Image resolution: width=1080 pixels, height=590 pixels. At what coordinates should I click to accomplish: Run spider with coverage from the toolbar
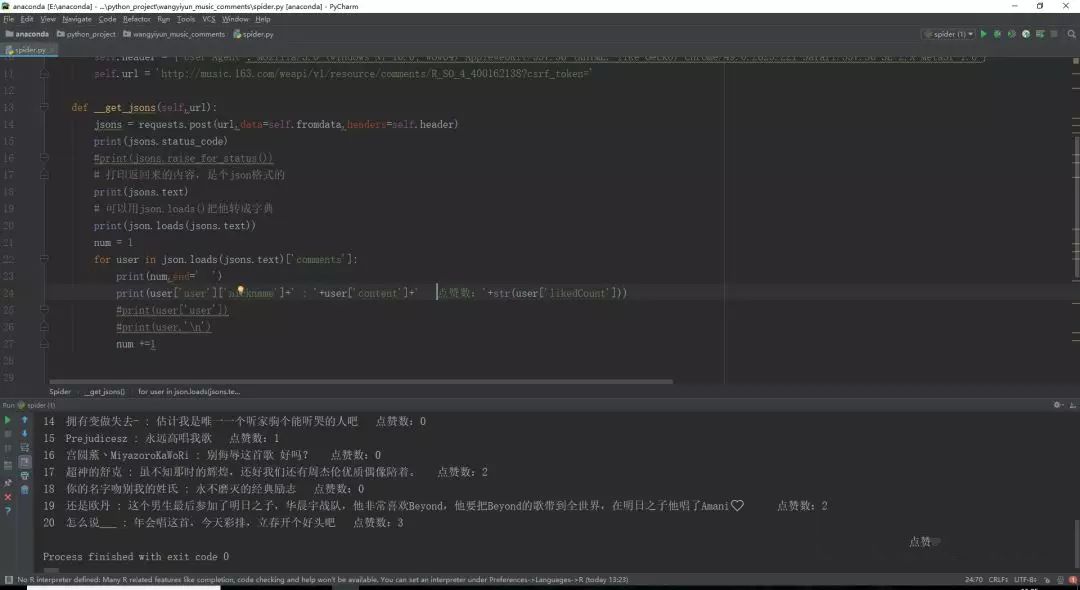1012,34
